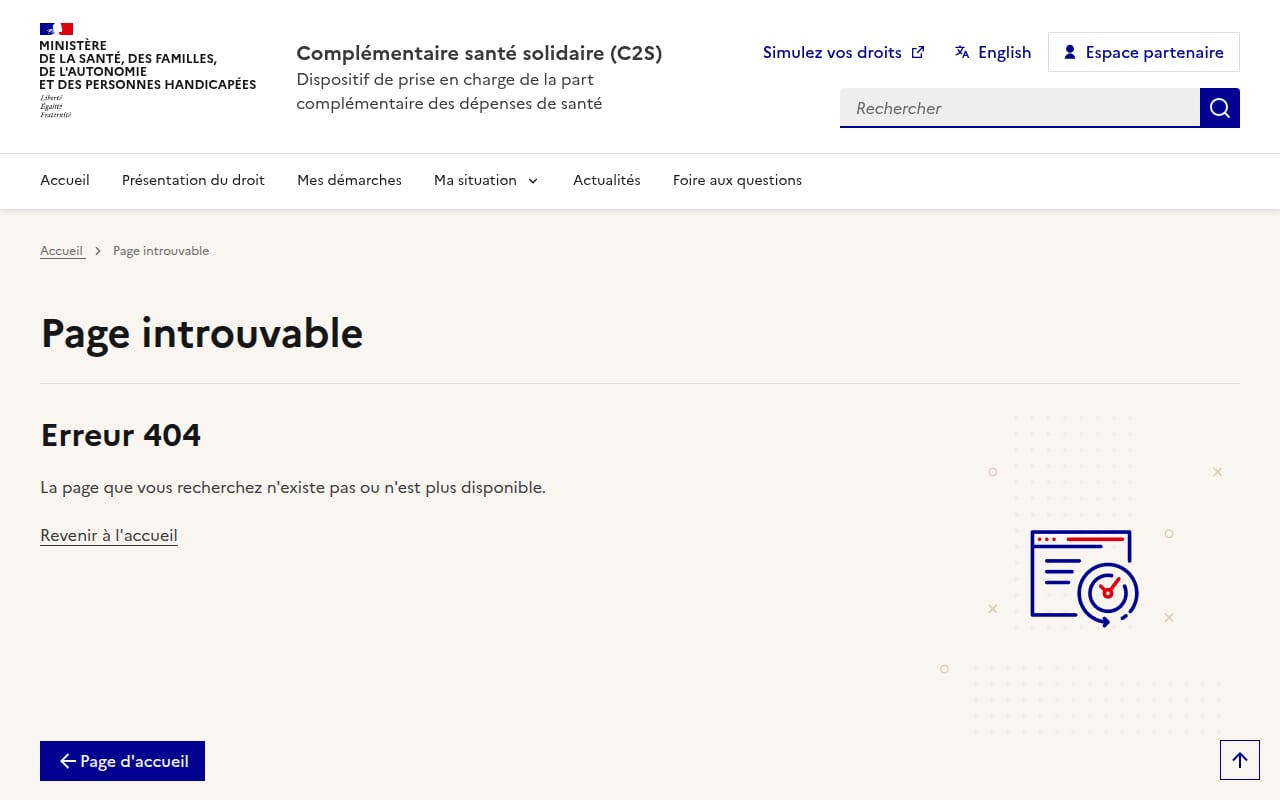Click the back-to-top arrow button
The height and width of the screenshot is (800, 1280).
(1240, 760)
